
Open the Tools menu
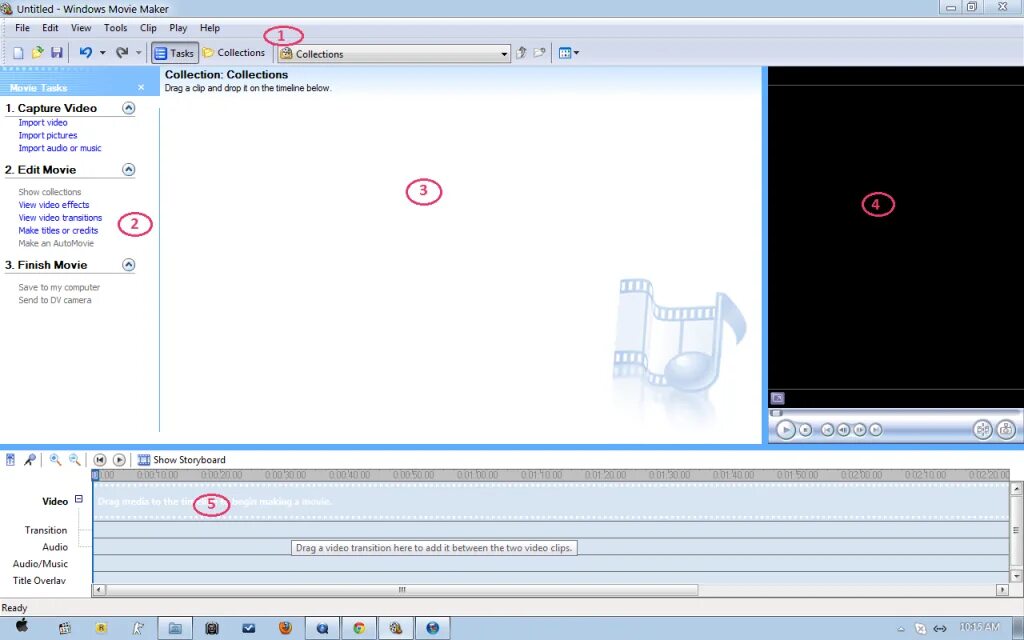(x=116, y=28)
